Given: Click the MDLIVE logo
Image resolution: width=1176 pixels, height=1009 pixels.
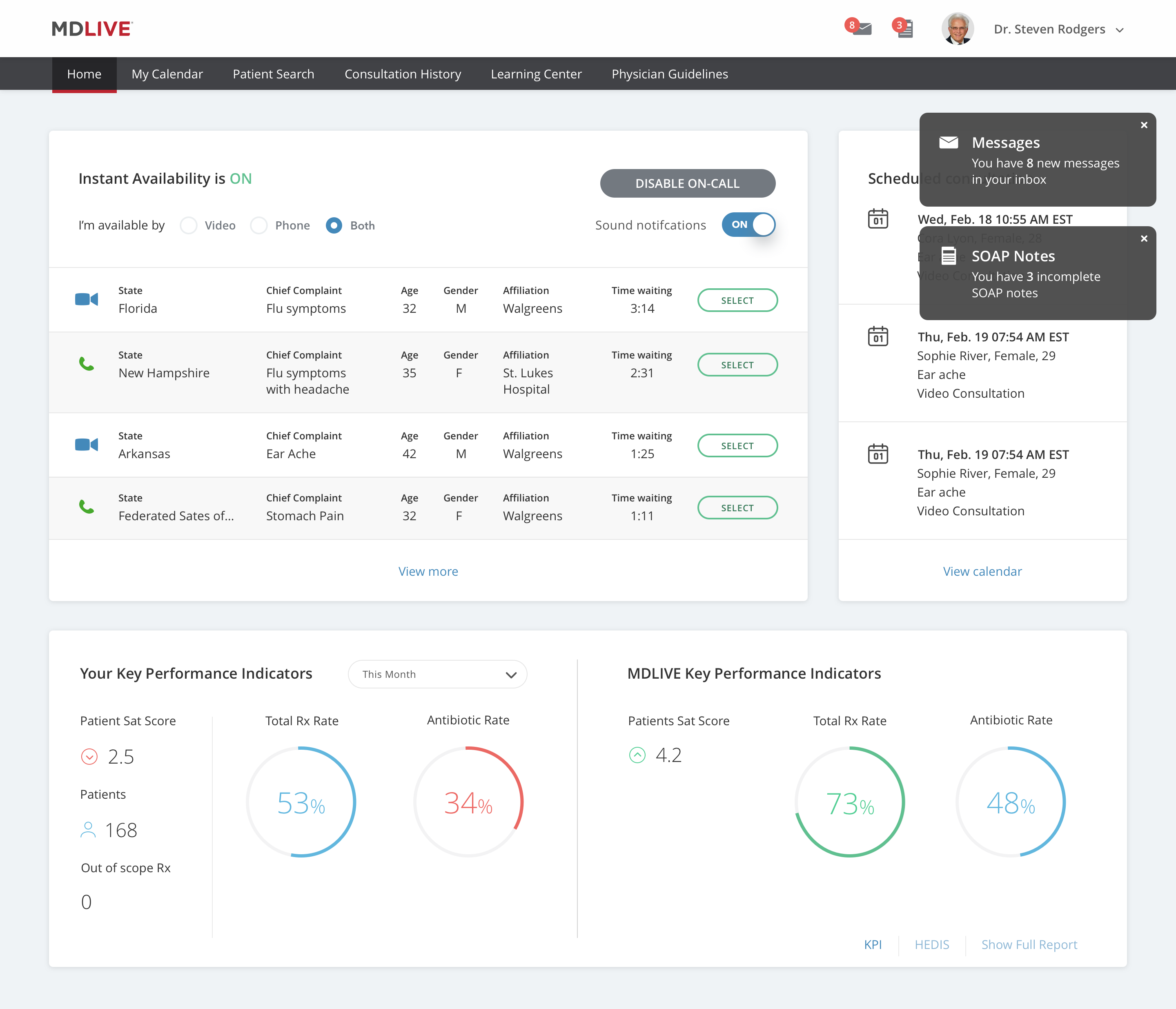Looking at the screenshot, I should tap(91, 28).
